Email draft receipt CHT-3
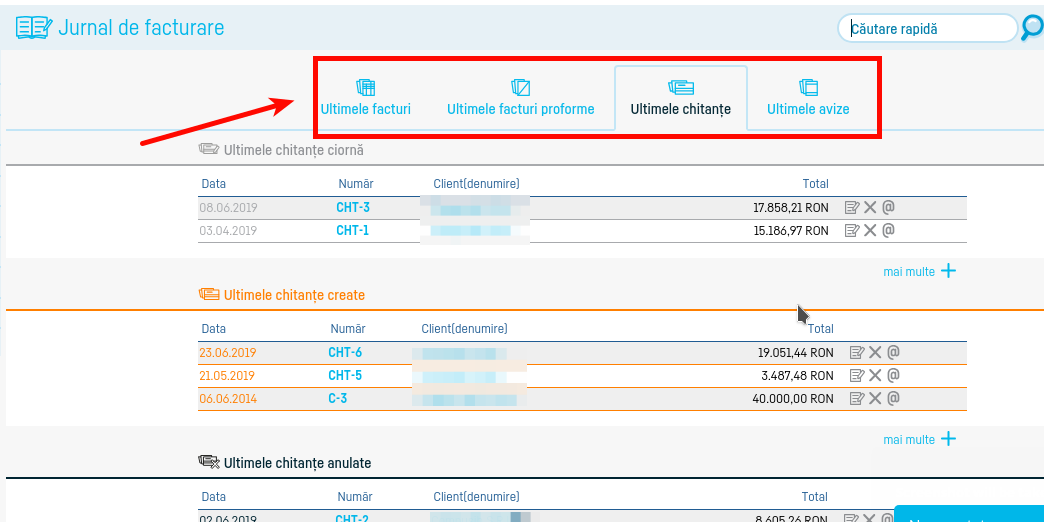Image resolution: width=1044 pixels, height=522 pixels. coord(888,207)
